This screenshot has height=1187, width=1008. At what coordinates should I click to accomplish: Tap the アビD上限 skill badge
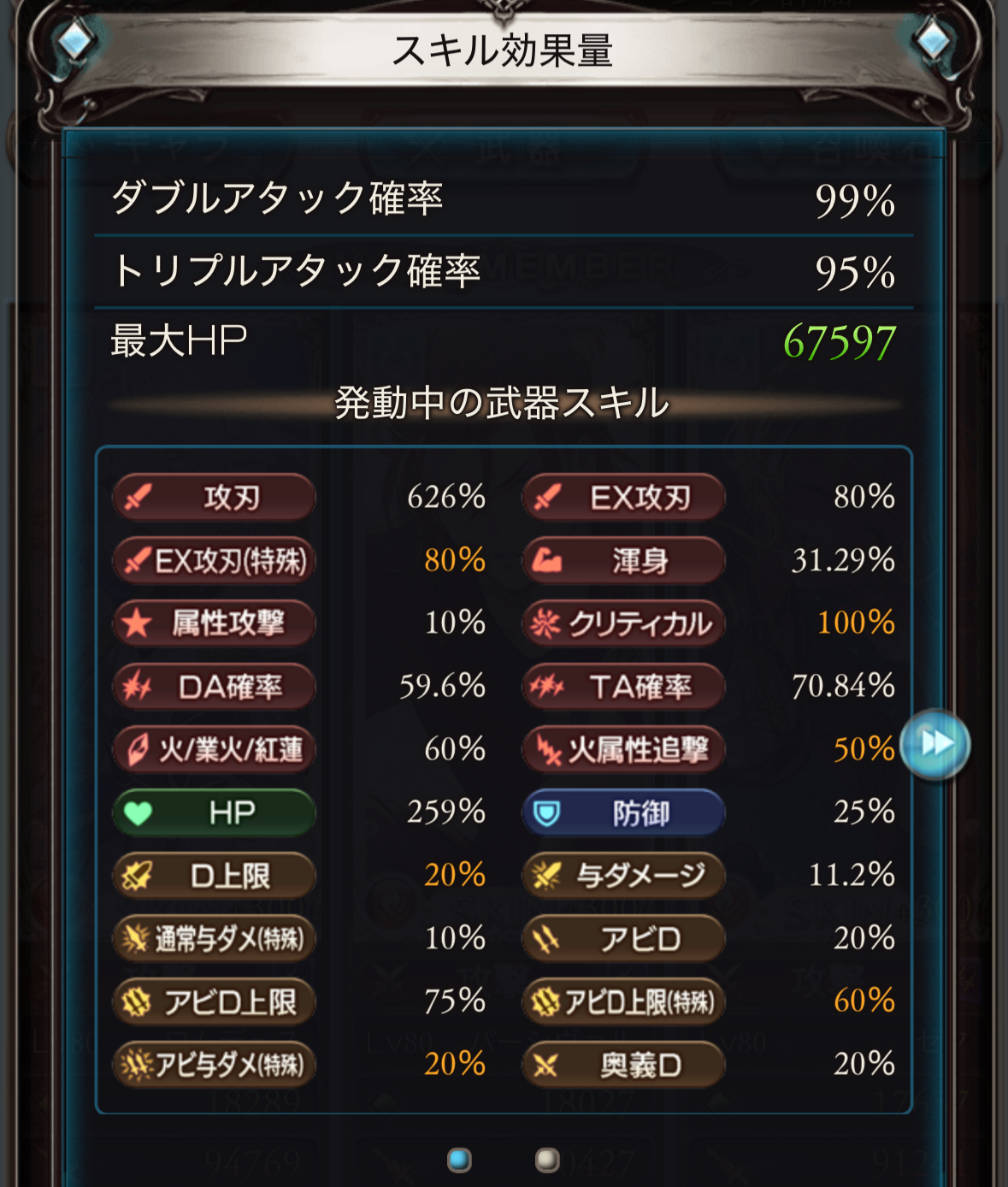coord(214,1001)
